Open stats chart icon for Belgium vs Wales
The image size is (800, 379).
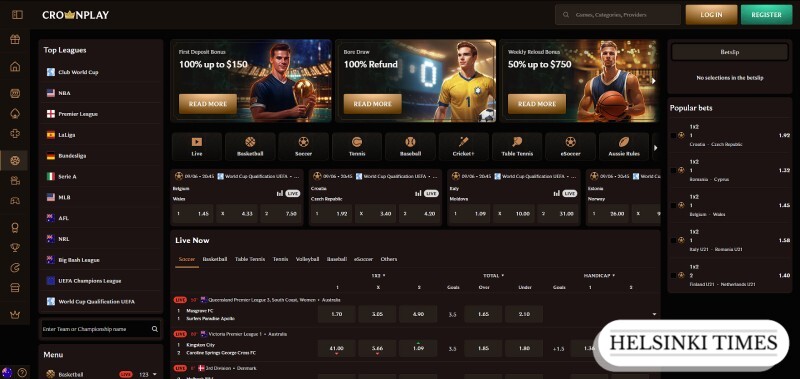(x=280, y=194)
